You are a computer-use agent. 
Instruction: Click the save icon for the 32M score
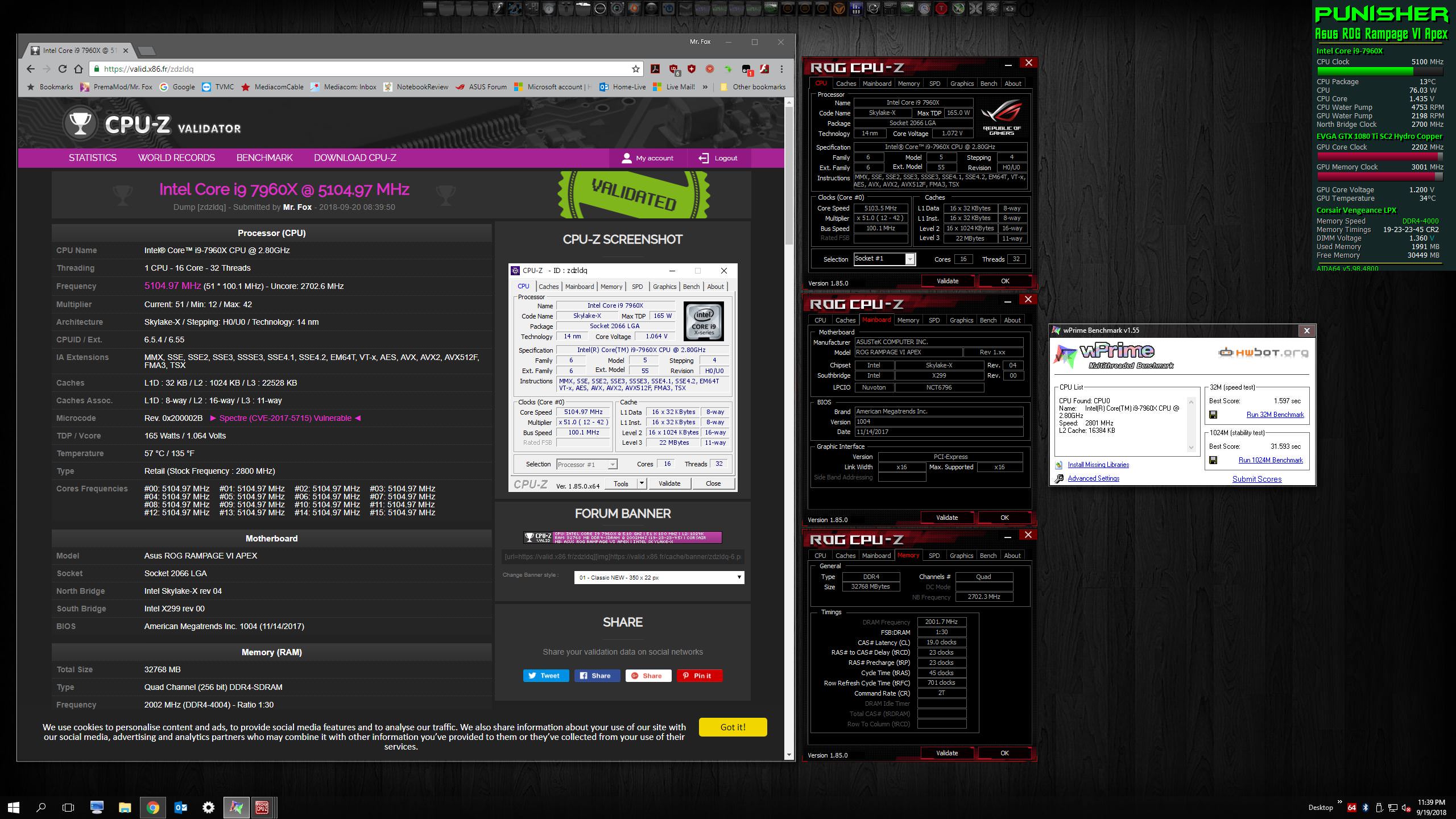[1213, 415]
